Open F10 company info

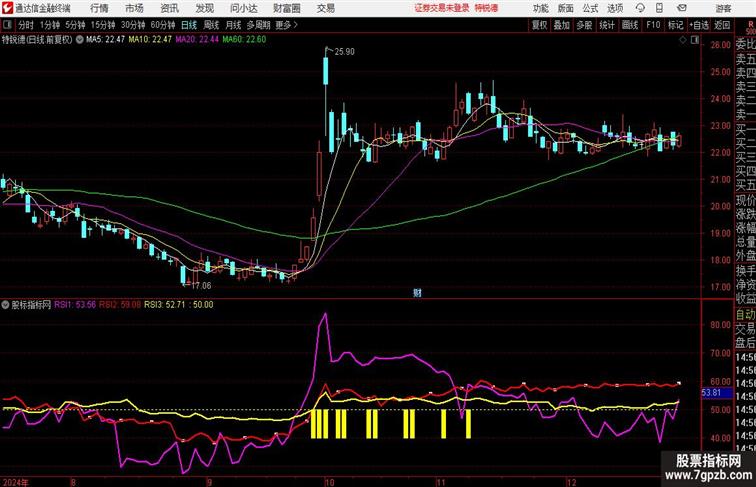pyautogui.click(x=653, y=25)
